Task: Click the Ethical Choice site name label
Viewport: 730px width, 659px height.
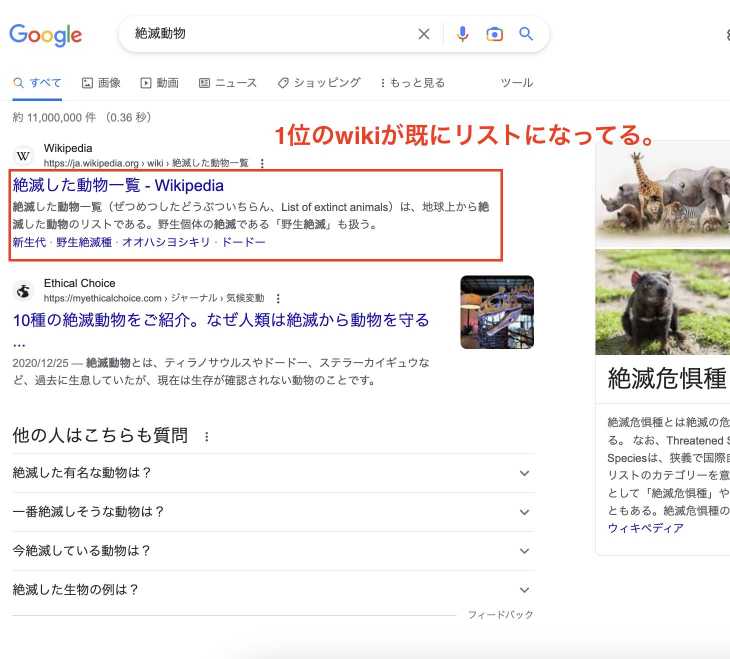Action: (x=80, y=283)
